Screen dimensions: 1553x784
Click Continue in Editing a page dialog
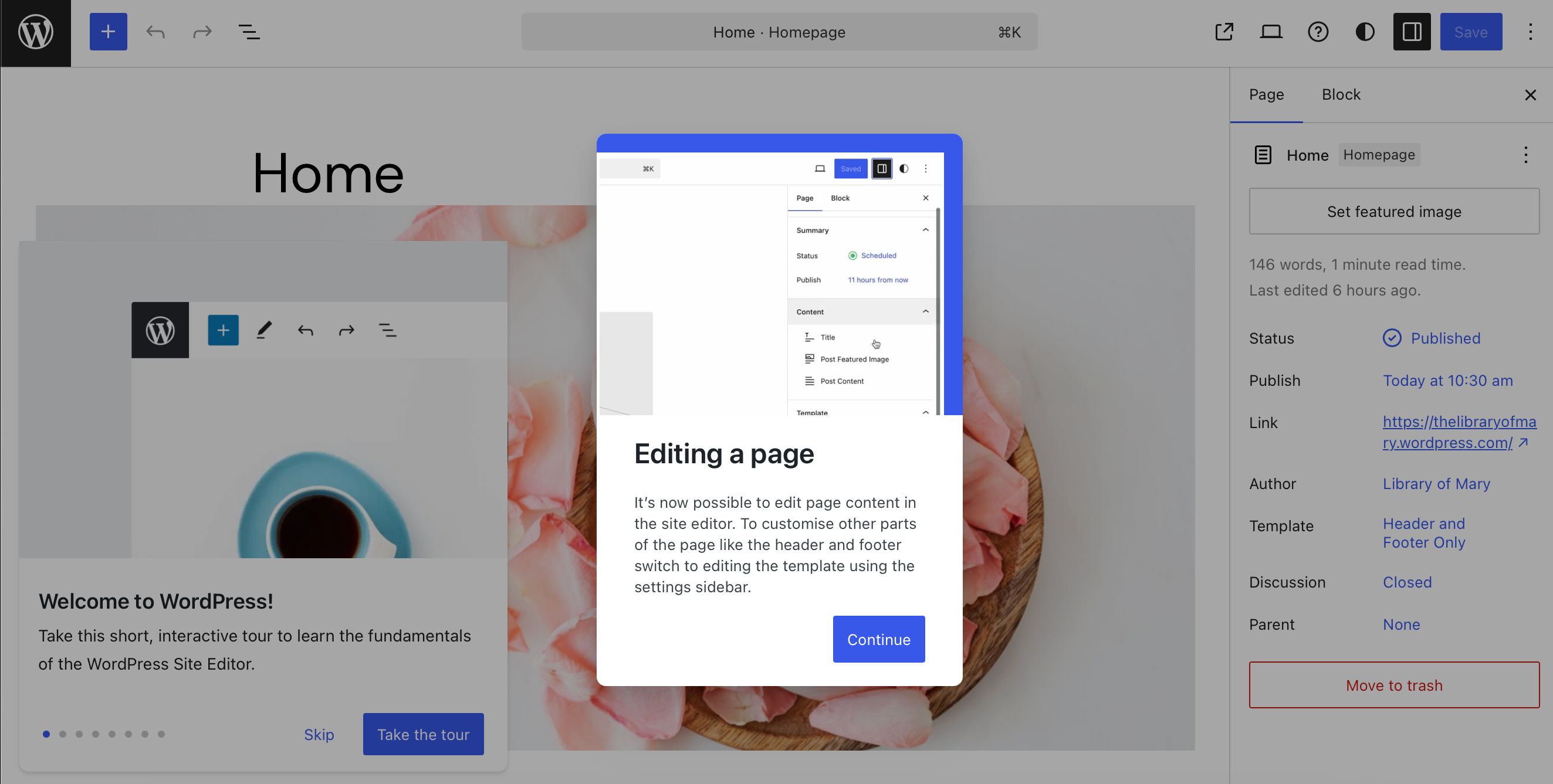coord(878,639)
